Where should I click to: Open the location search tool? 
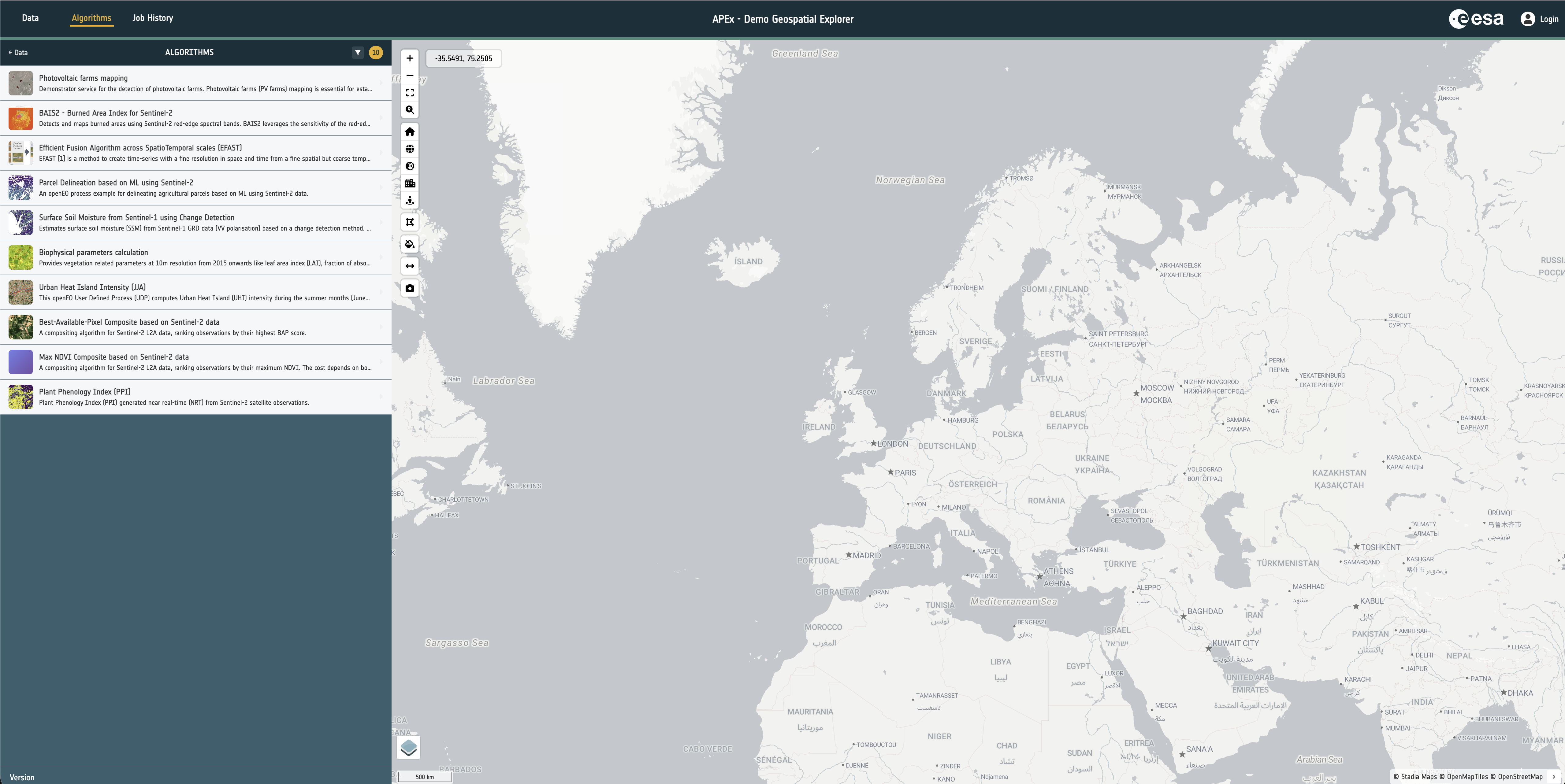tap(410, 110)
